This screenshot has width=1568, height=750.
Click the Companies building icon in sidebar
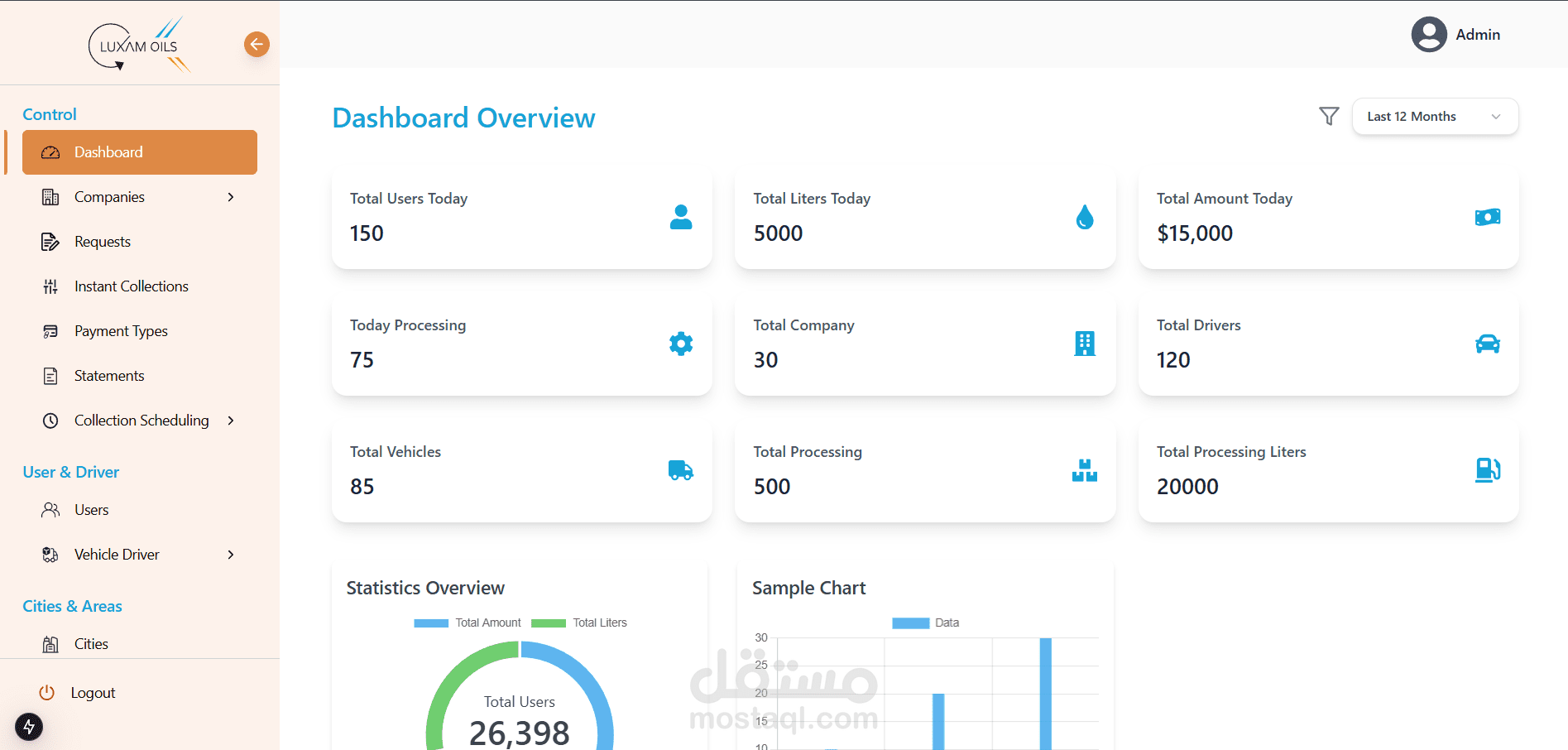click(50, 197)
